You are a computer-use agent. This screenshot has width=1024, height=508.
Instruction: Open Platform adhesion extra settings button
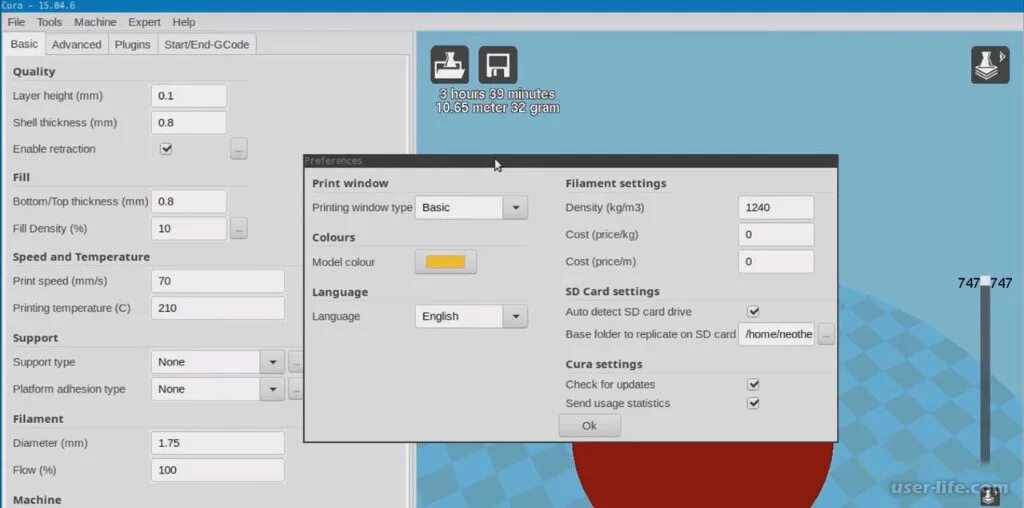pyautogui.click(x=296, y=389)
